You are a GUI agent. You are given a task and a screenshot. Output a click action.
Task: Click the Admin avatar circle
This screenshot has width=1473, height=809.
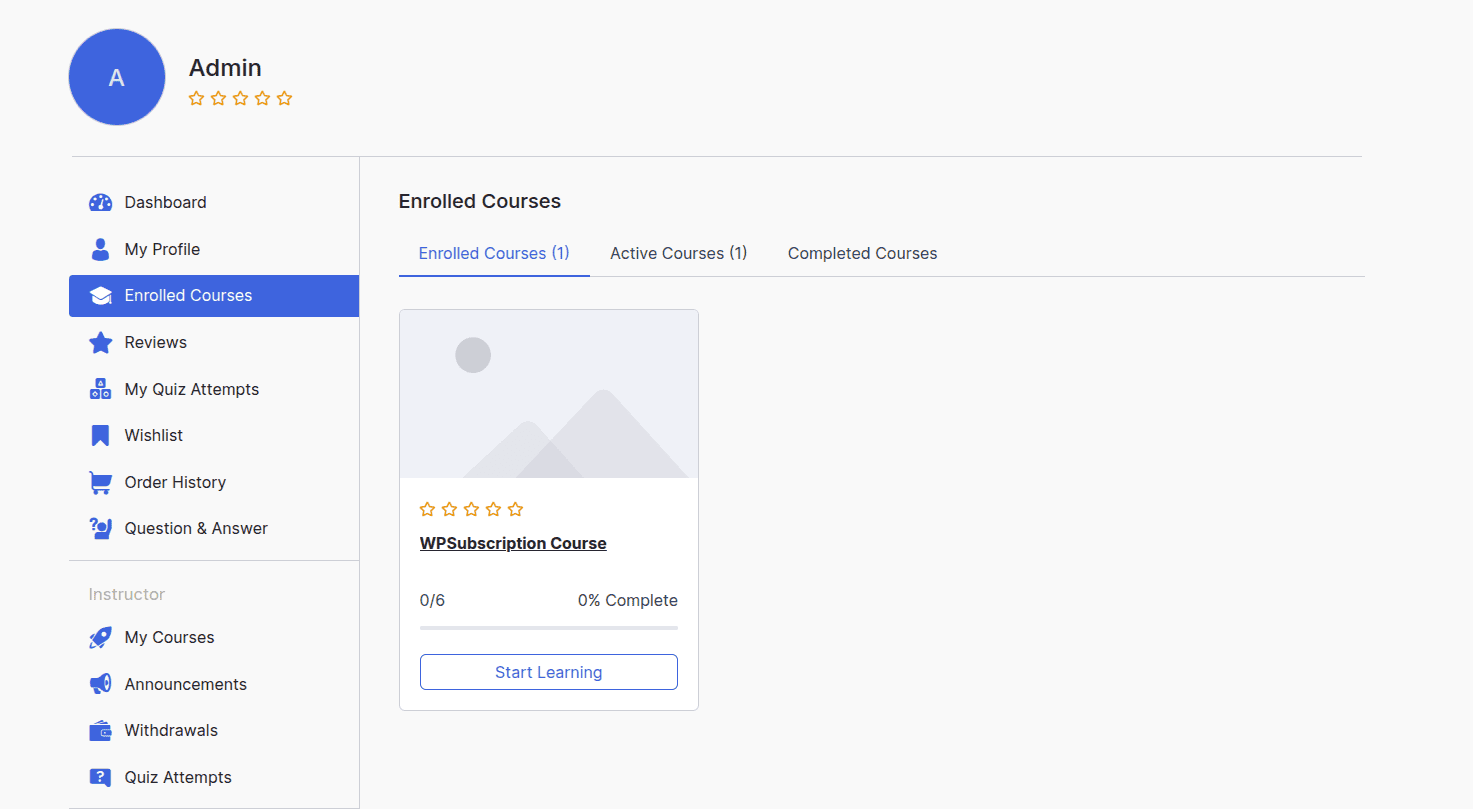pyautogui.click(x=117, y=77)
